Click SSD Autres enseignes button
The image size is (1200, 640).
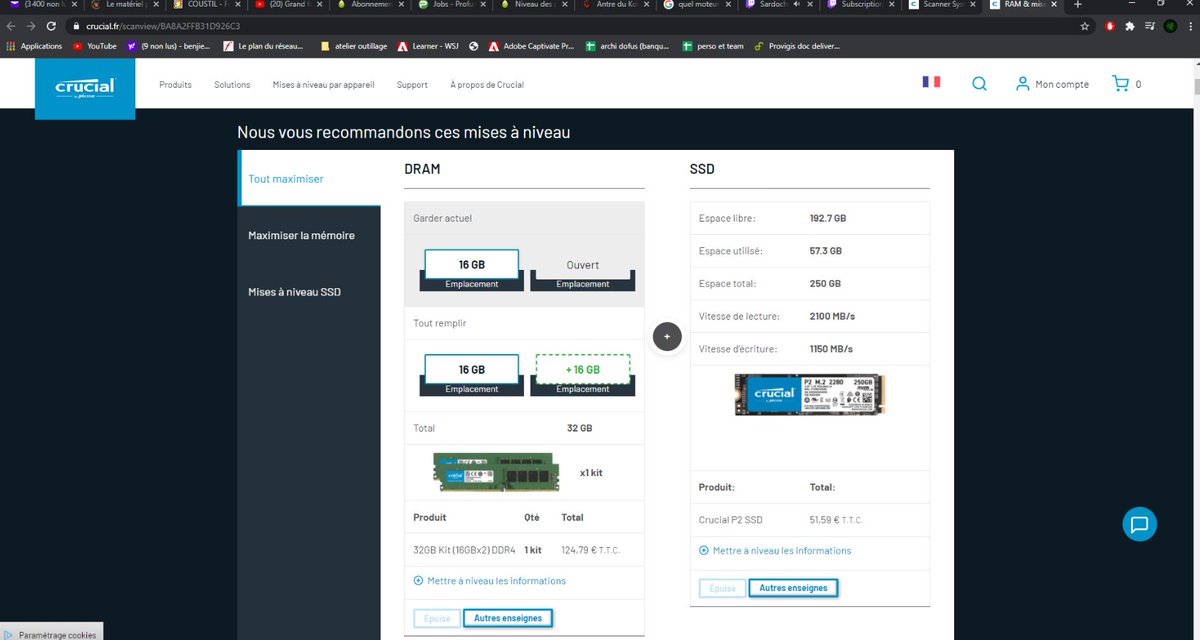click(793, 588)
